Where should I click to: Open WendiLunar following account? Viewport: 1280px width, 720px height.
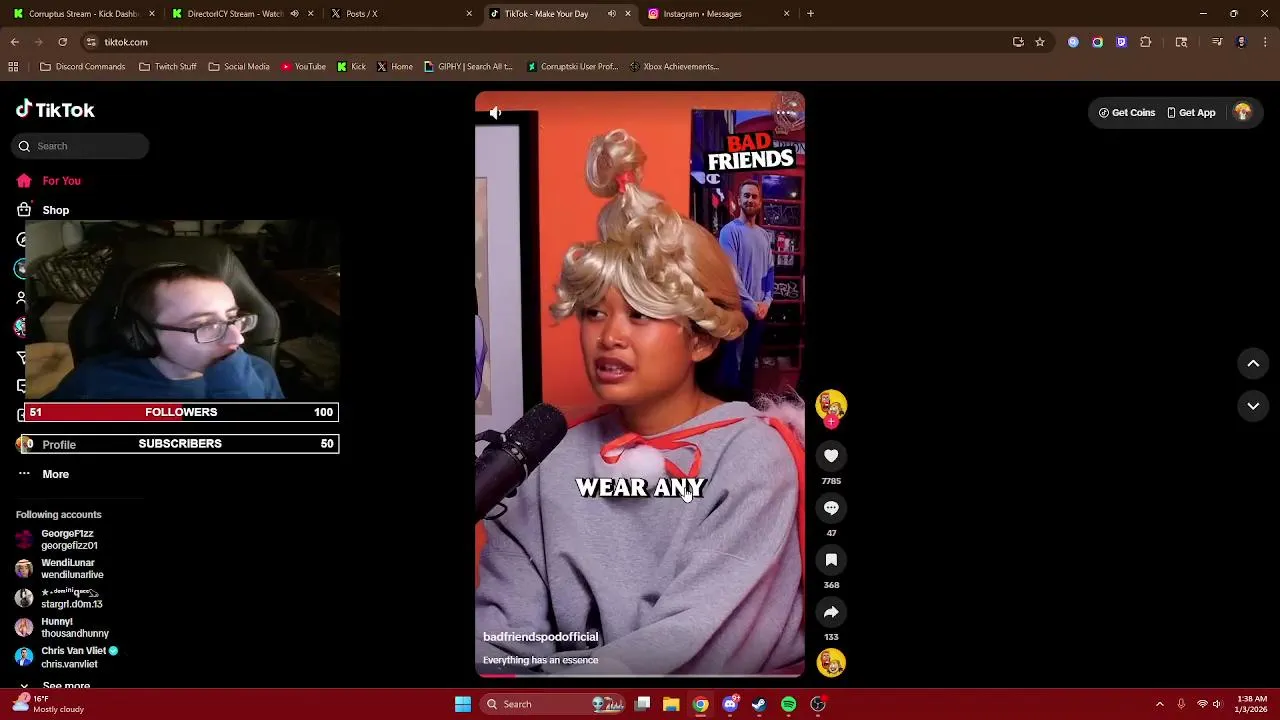pyautogui.click(x=60, y=569)
